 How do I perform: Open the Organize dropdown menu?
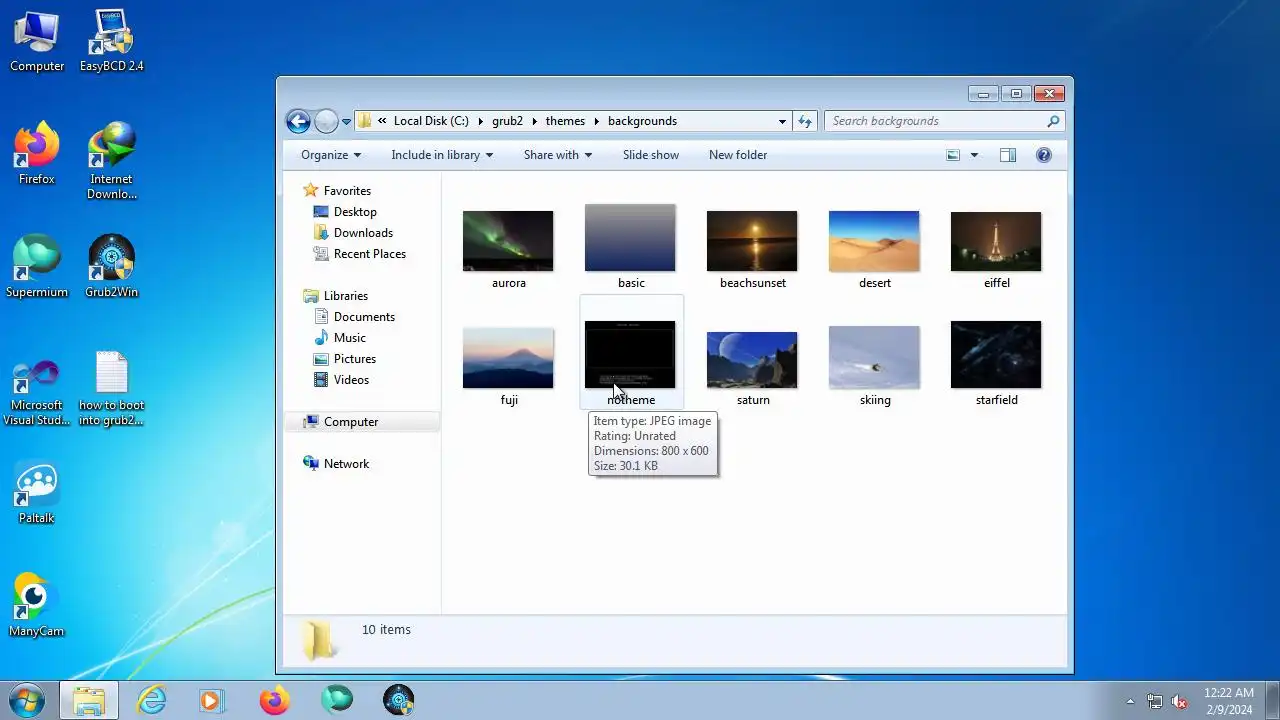tap(331, 155)
